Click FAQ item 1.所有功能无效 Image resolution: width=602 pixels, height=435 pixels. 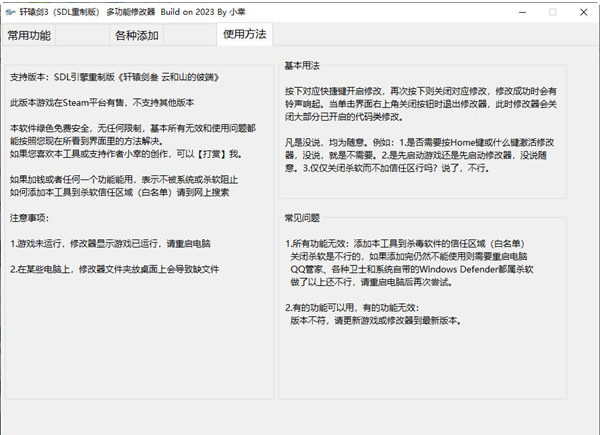[405, 243]
